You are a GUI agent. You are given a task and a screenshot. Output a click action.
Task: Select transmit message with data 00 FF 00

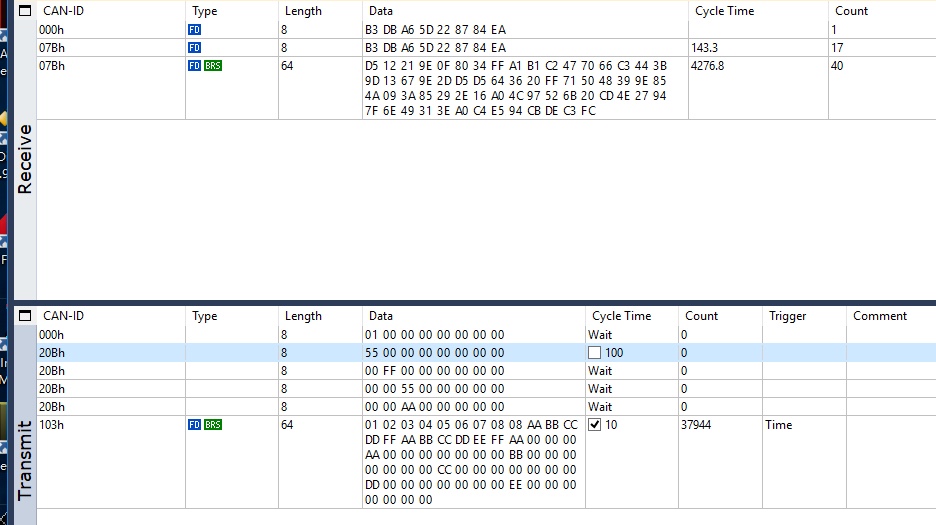434,371
